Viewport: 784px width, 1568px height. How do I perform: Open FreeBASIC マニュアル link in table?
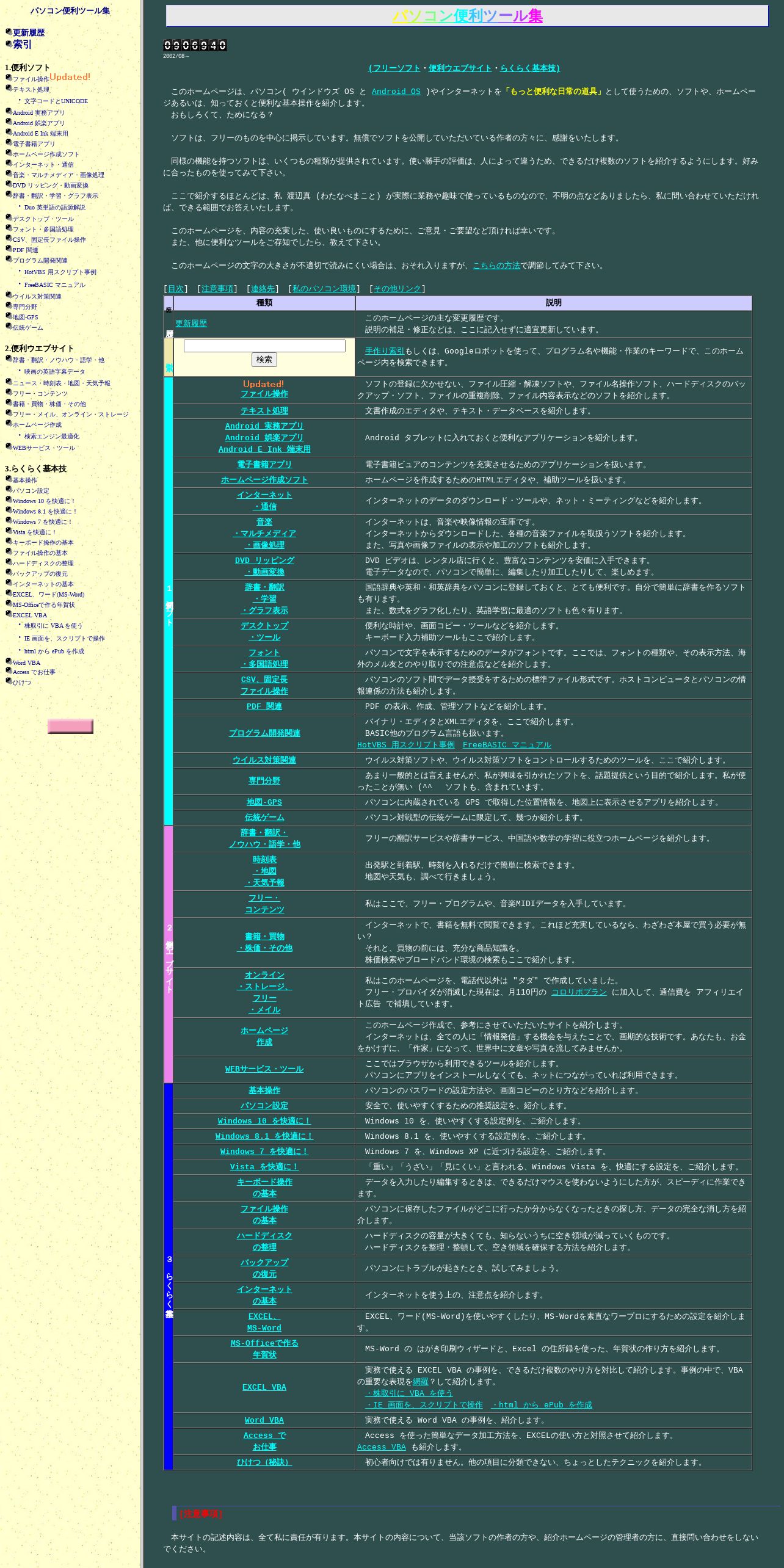point(507,745)
